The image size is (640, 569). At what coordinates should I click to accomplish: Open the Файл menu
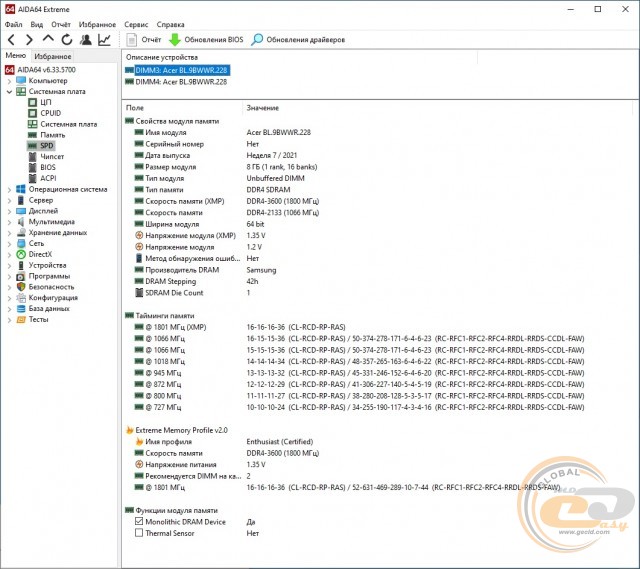pos(13,24)
